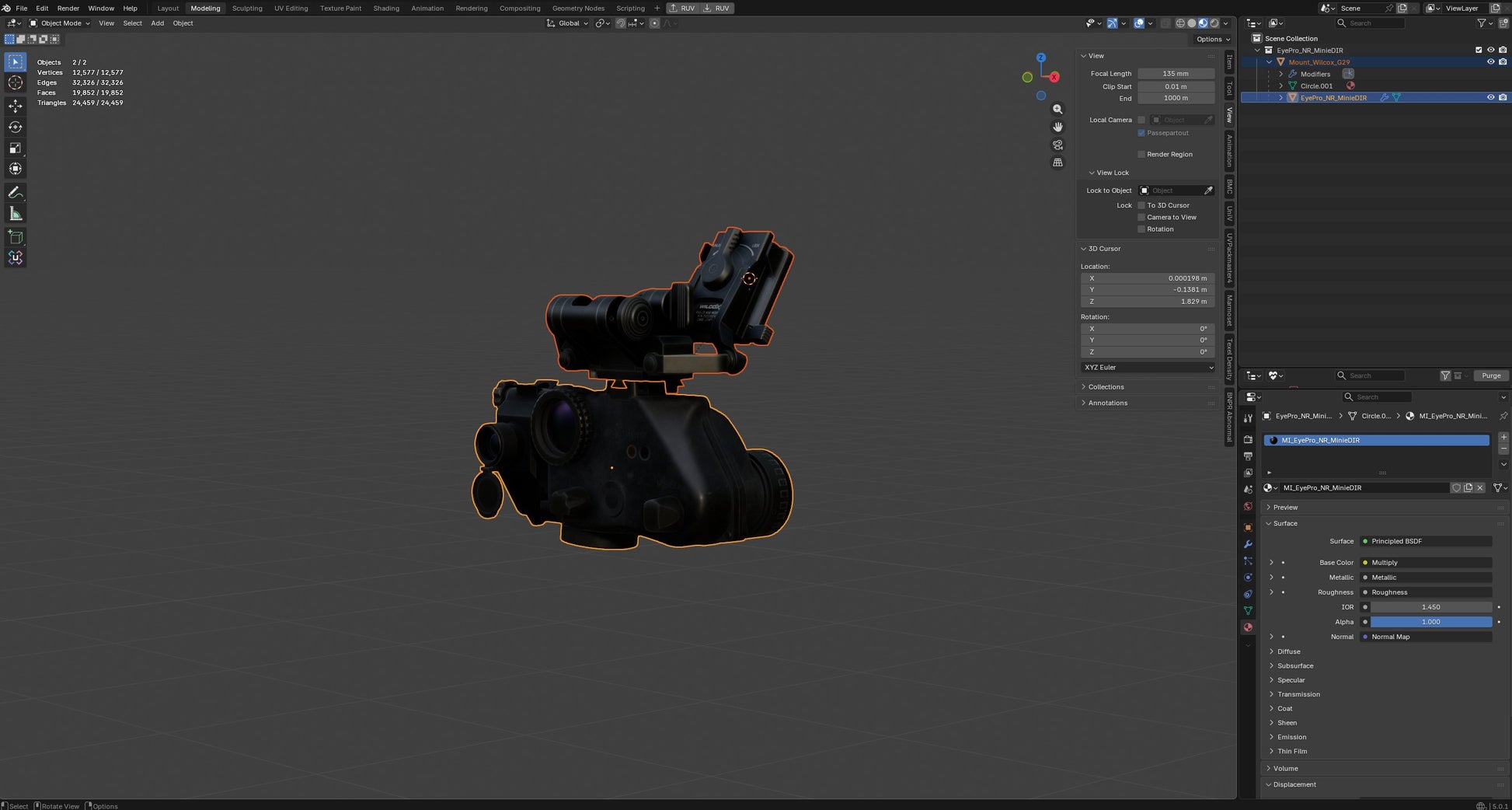Pin the properties context pin icon
This screenshot has width=1512, height=810.
click(x=1503, y=416)
